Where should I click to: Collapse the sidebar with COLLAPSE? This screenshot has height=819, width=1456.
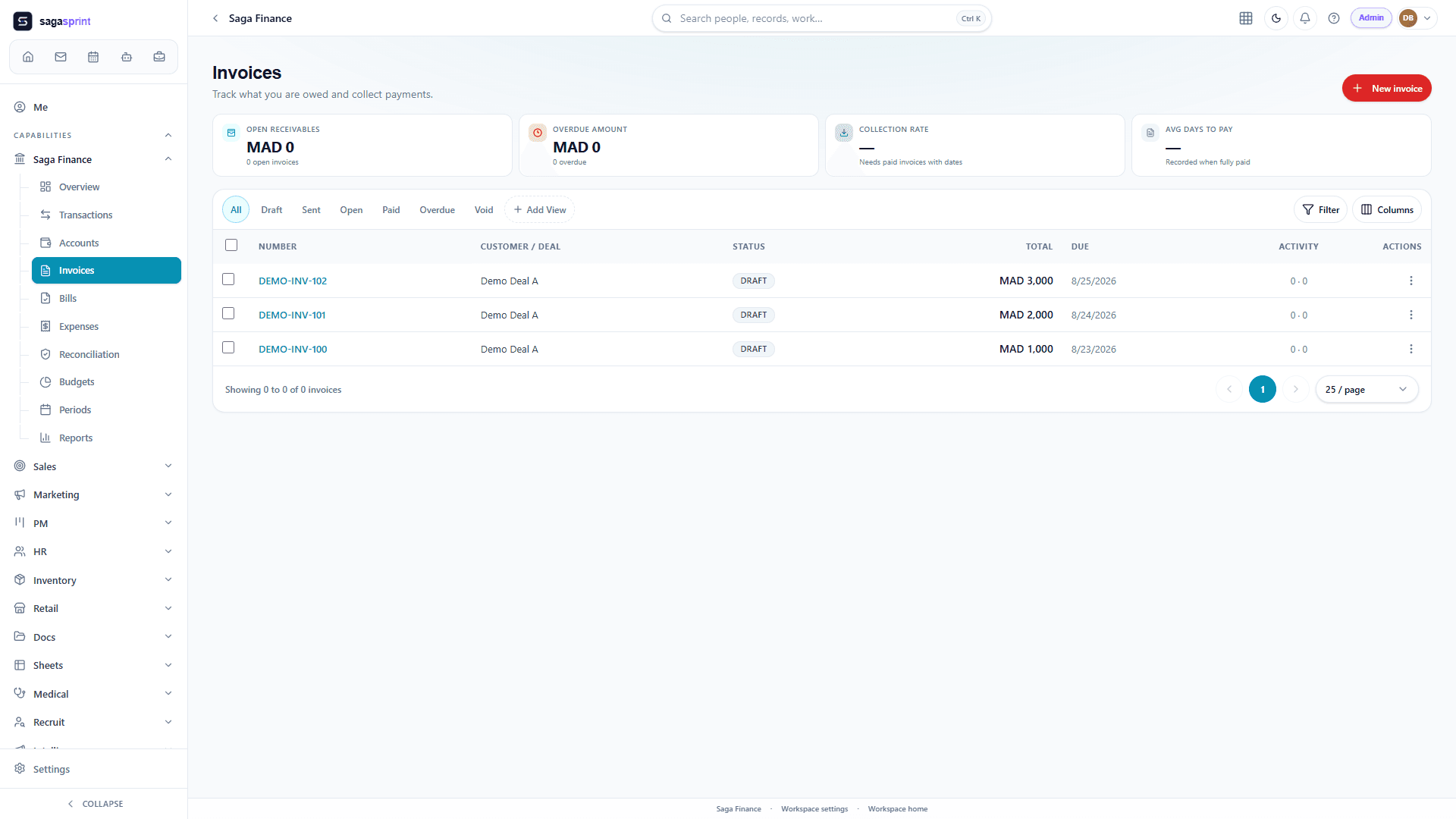click(x=95, y=804)
